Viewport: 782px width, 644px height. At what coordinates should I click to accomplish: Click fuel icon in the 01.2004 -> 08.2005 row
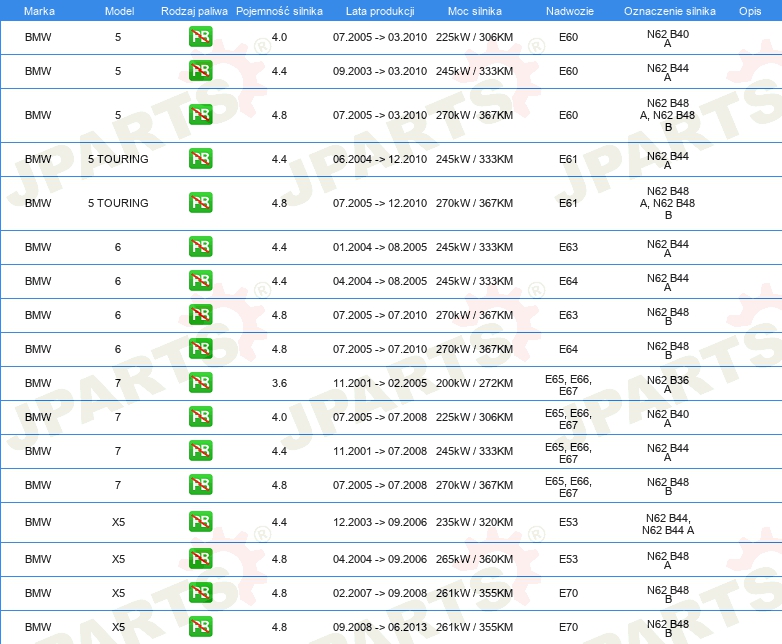pyautogui.click(x=200, y=246)
